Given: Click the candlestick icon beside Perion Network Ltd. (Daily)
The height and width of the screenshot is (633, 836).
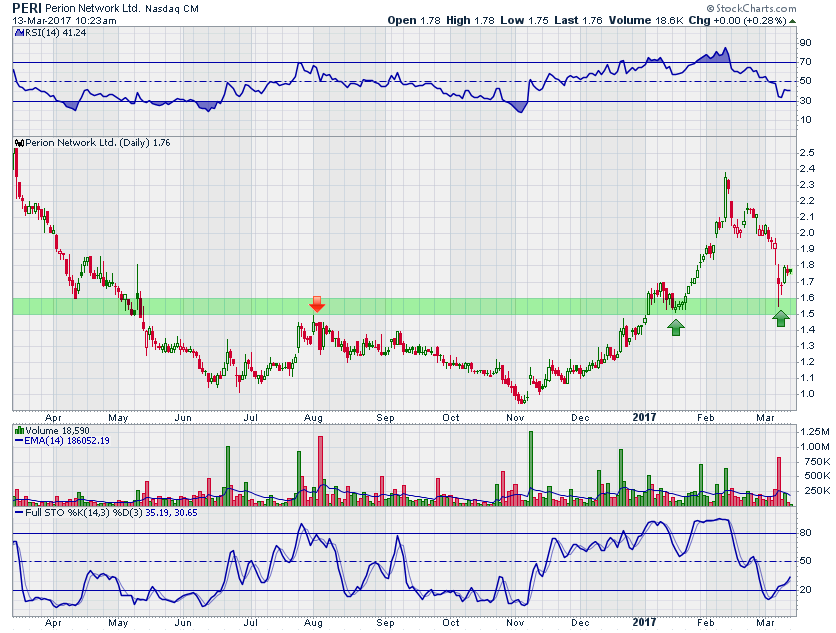Looking at the screenshot, I should 20,143.
